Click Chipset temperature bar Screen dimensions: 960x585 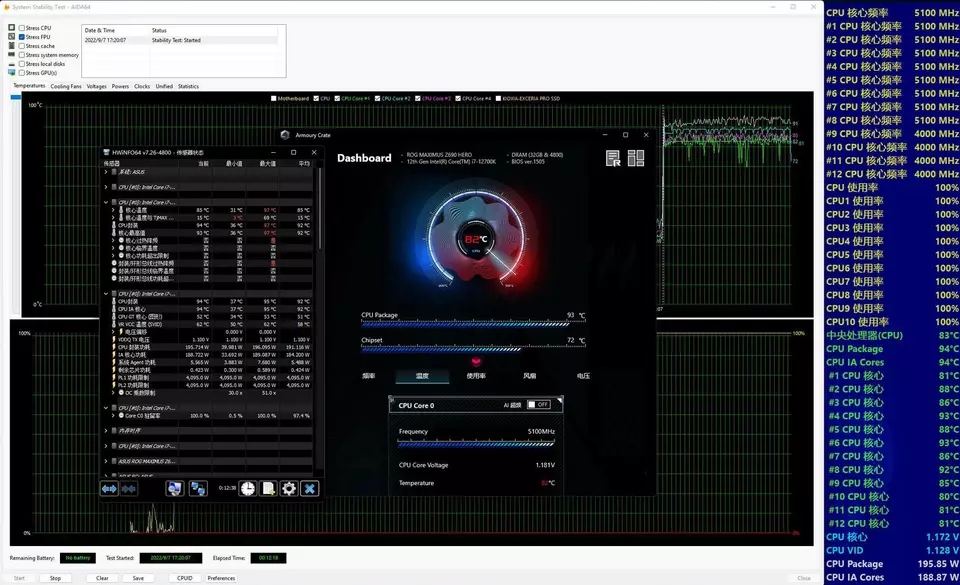pos(473,349)
